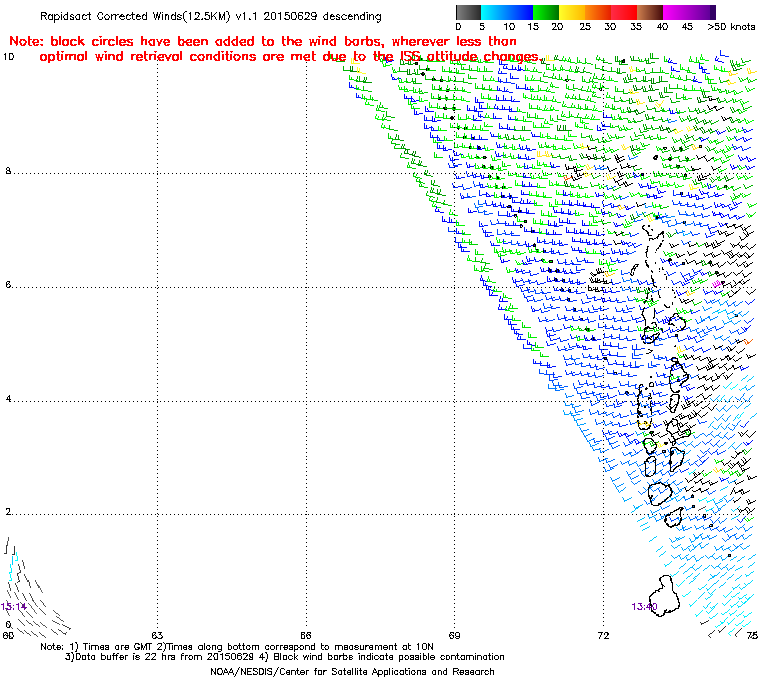Click the '20' label under the color scale
Viewport: 760px width, 688px height.
[557, 27]
